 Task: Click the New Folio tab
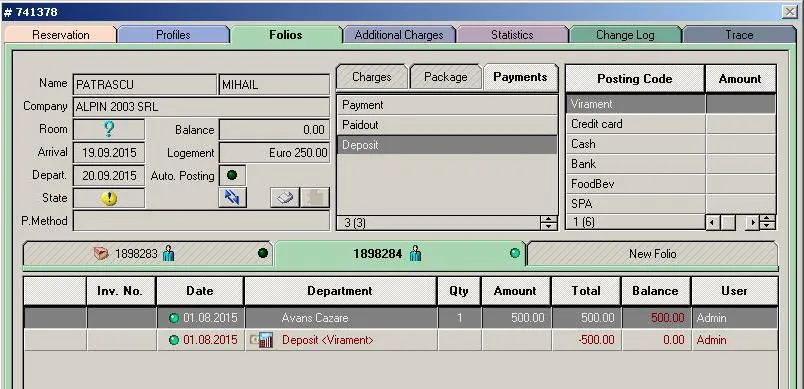(652, 253)
